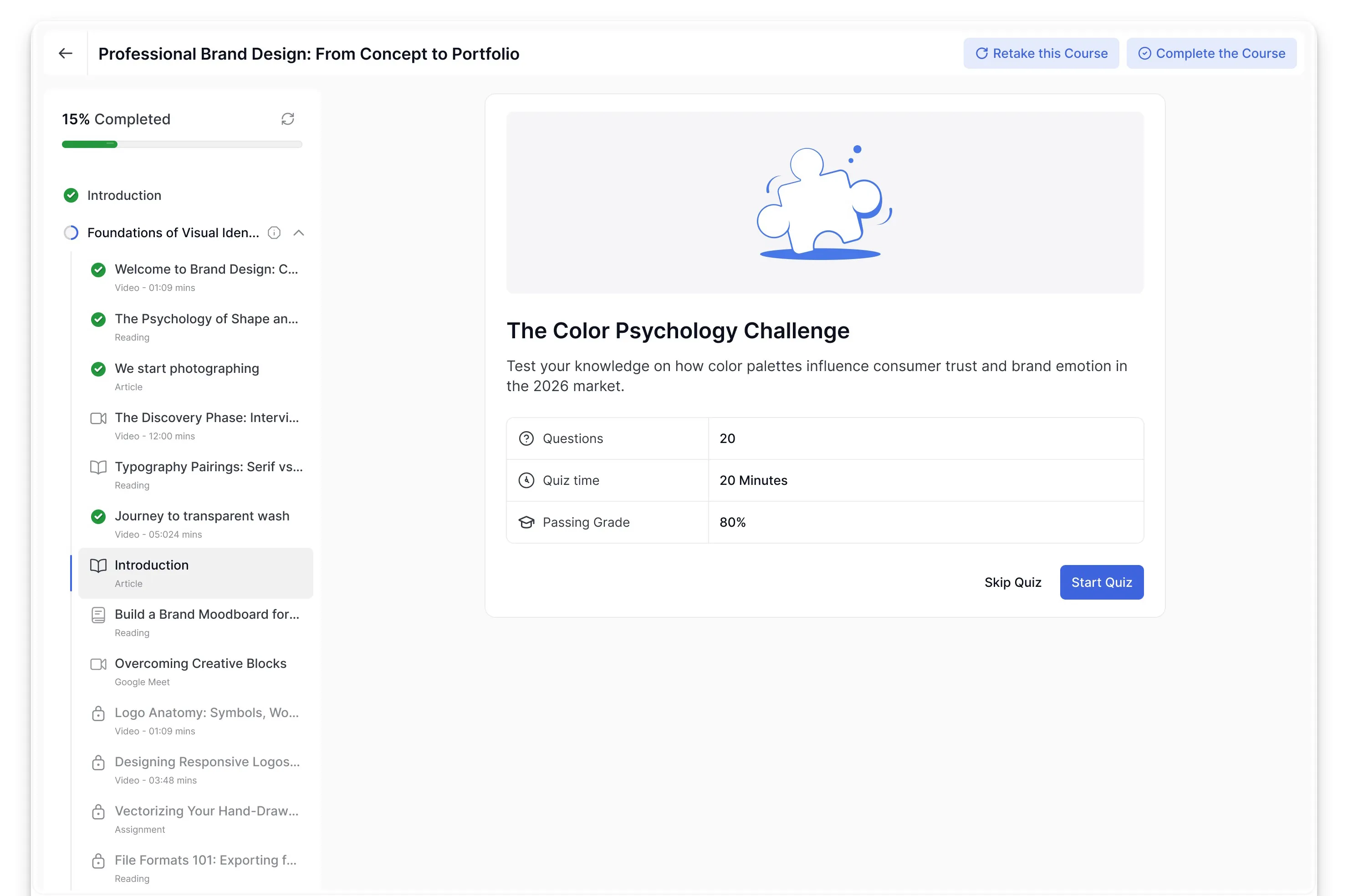Click checkmark beside Journey to transparent wash
The width and height of the screenshot is (1348, 896).
point(98,517)
